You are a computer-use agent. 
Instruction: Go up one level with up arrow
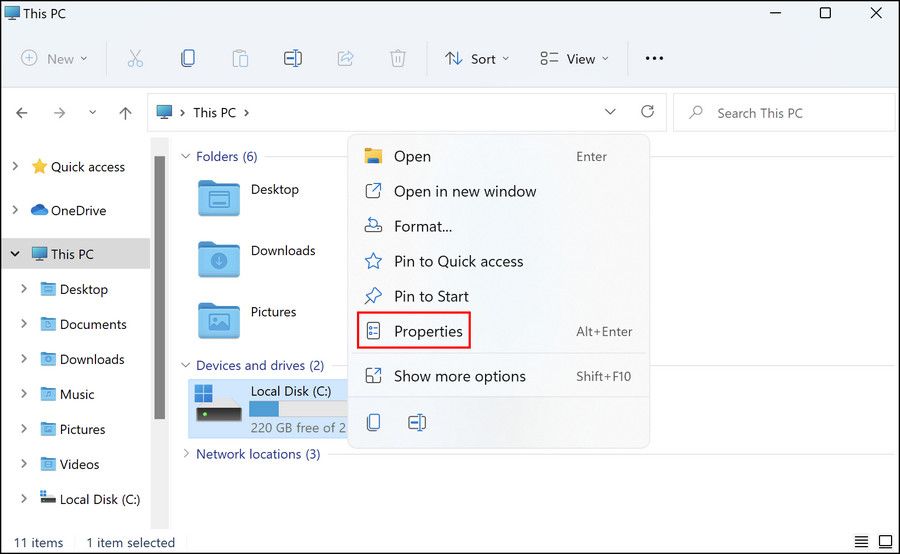(x=125, y=113)
